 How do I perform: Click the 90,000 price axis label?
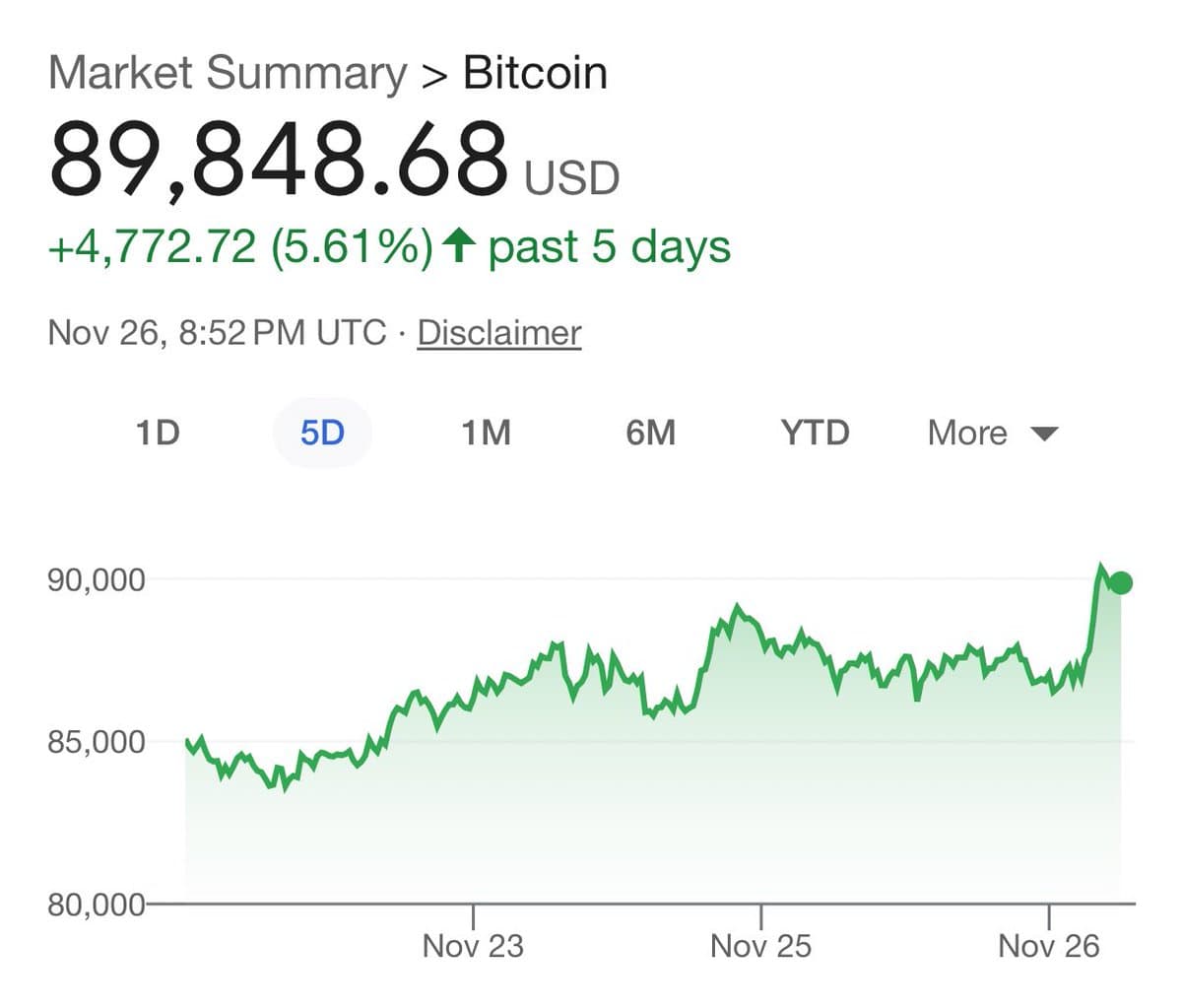click(97, 579)
